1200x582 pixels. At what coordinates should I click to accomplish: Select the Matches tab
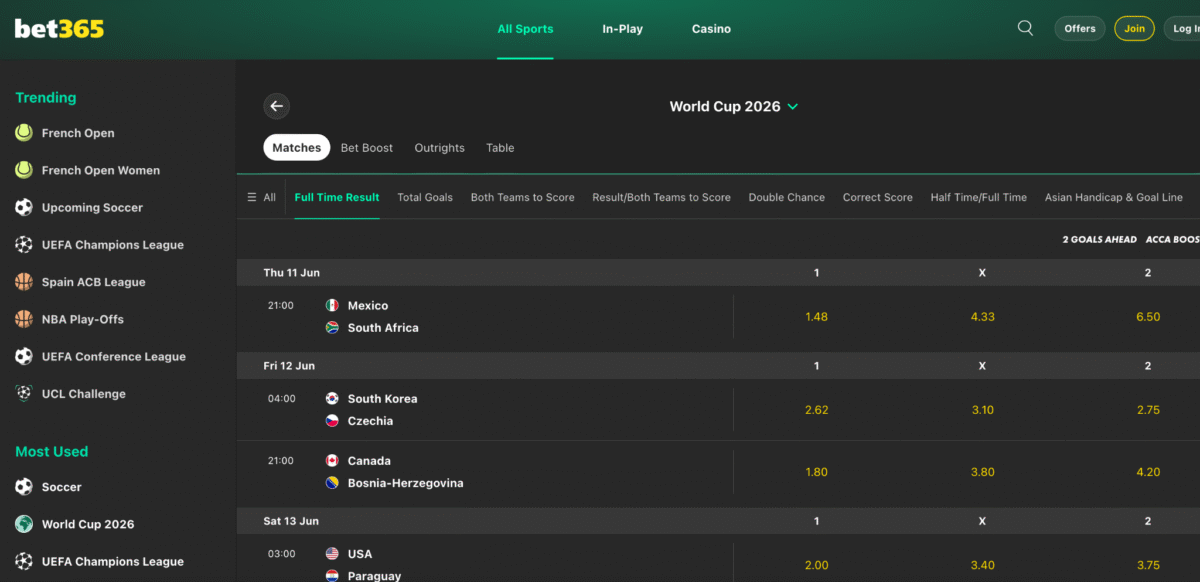tap(297, 147)
